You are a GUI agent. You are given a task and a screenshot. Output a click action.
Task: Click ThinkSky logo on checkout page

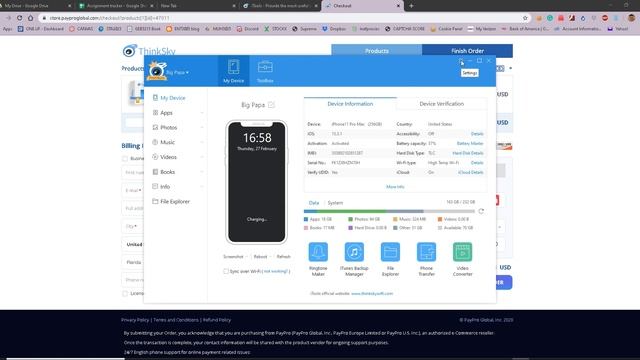pyautogui.click(x=149, y=51)
